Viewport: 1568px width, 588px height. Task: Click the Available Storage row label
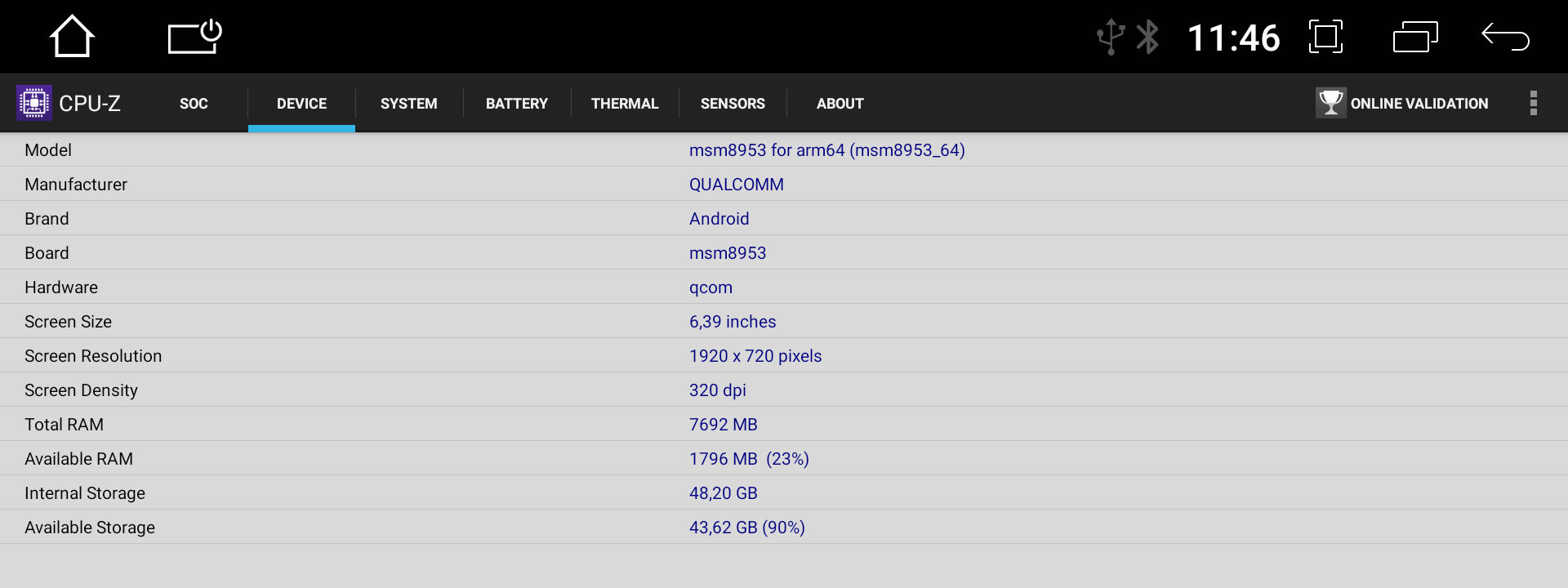90,528
